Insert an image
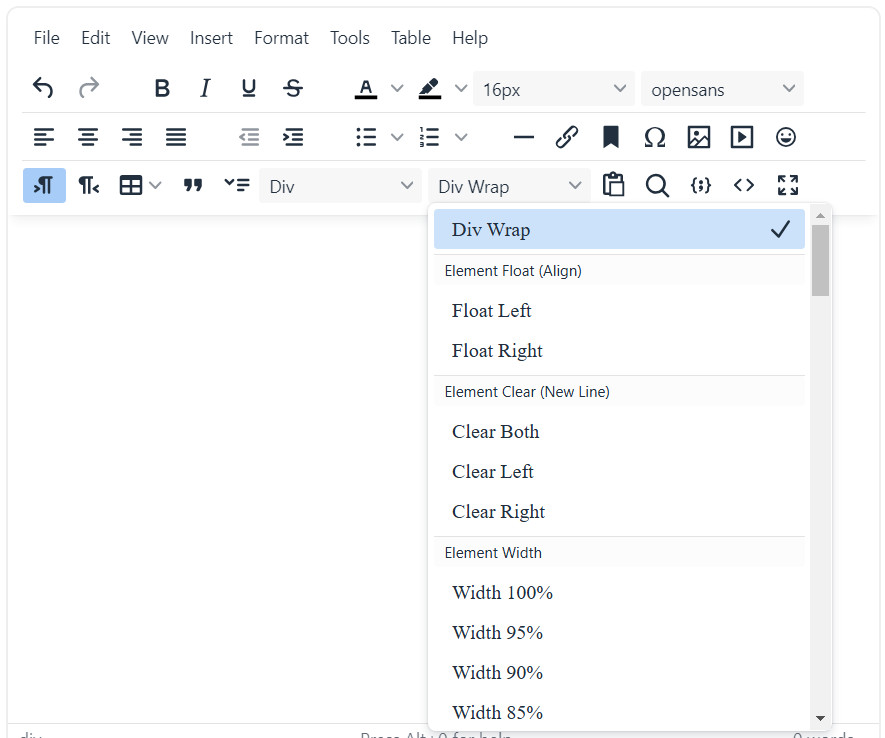 coord(699,137)
